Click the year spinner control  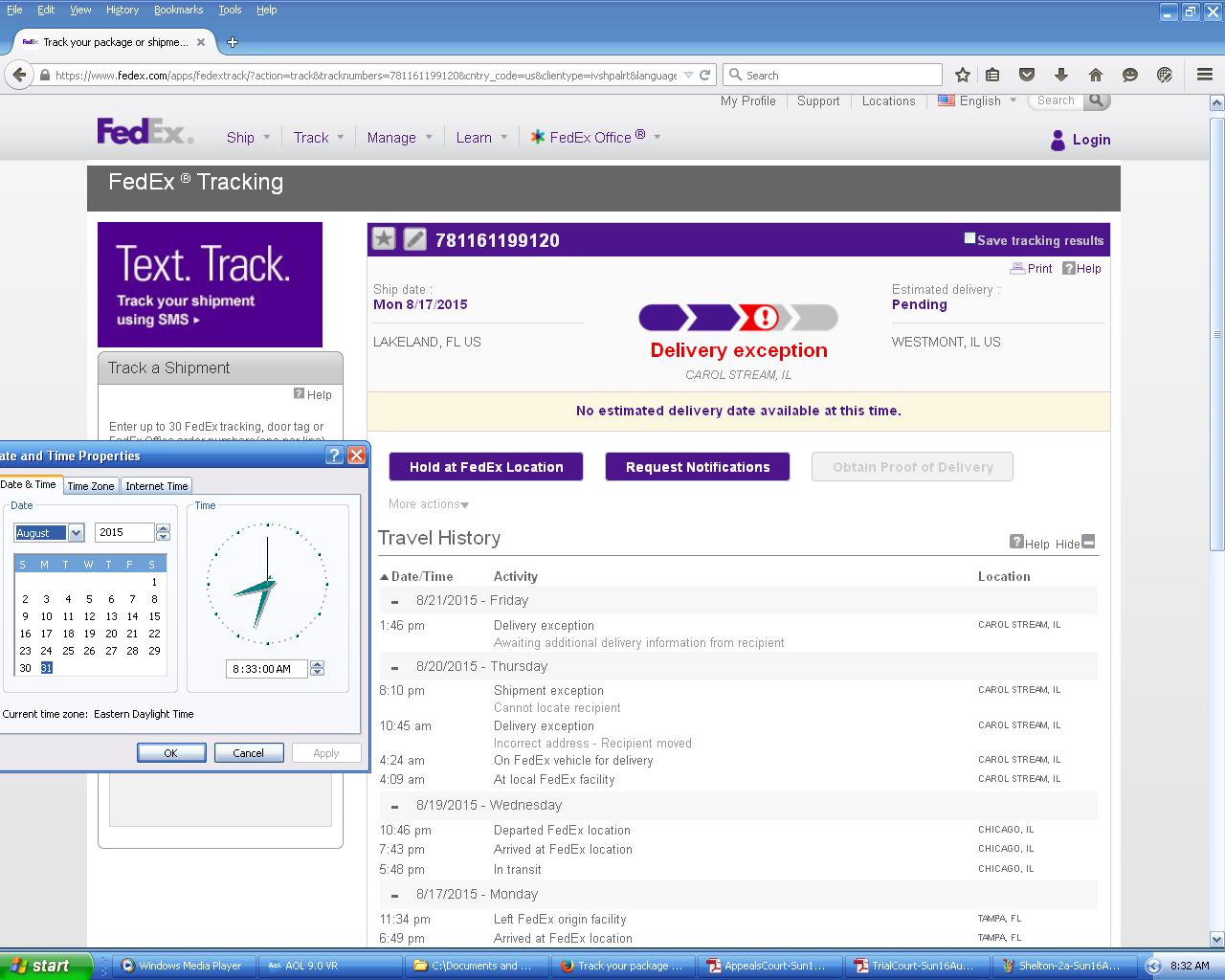pos(163,533)
